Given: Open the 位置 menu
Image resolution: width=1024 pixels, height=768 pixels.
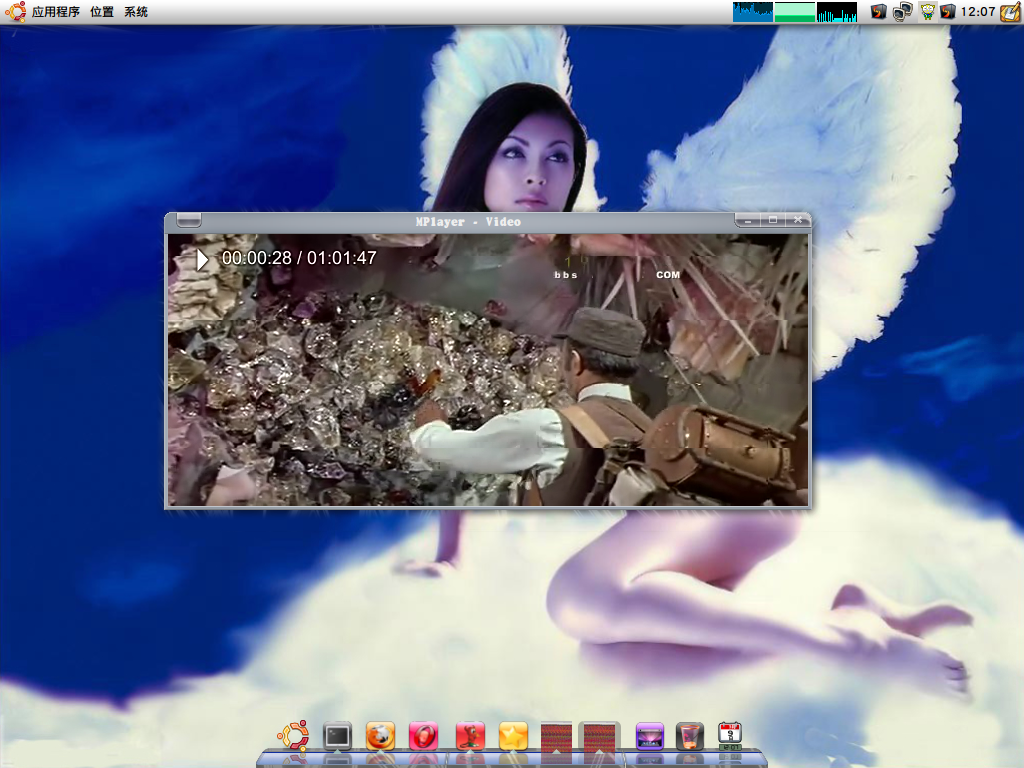Looking at the screenshot, I should 102,12.
